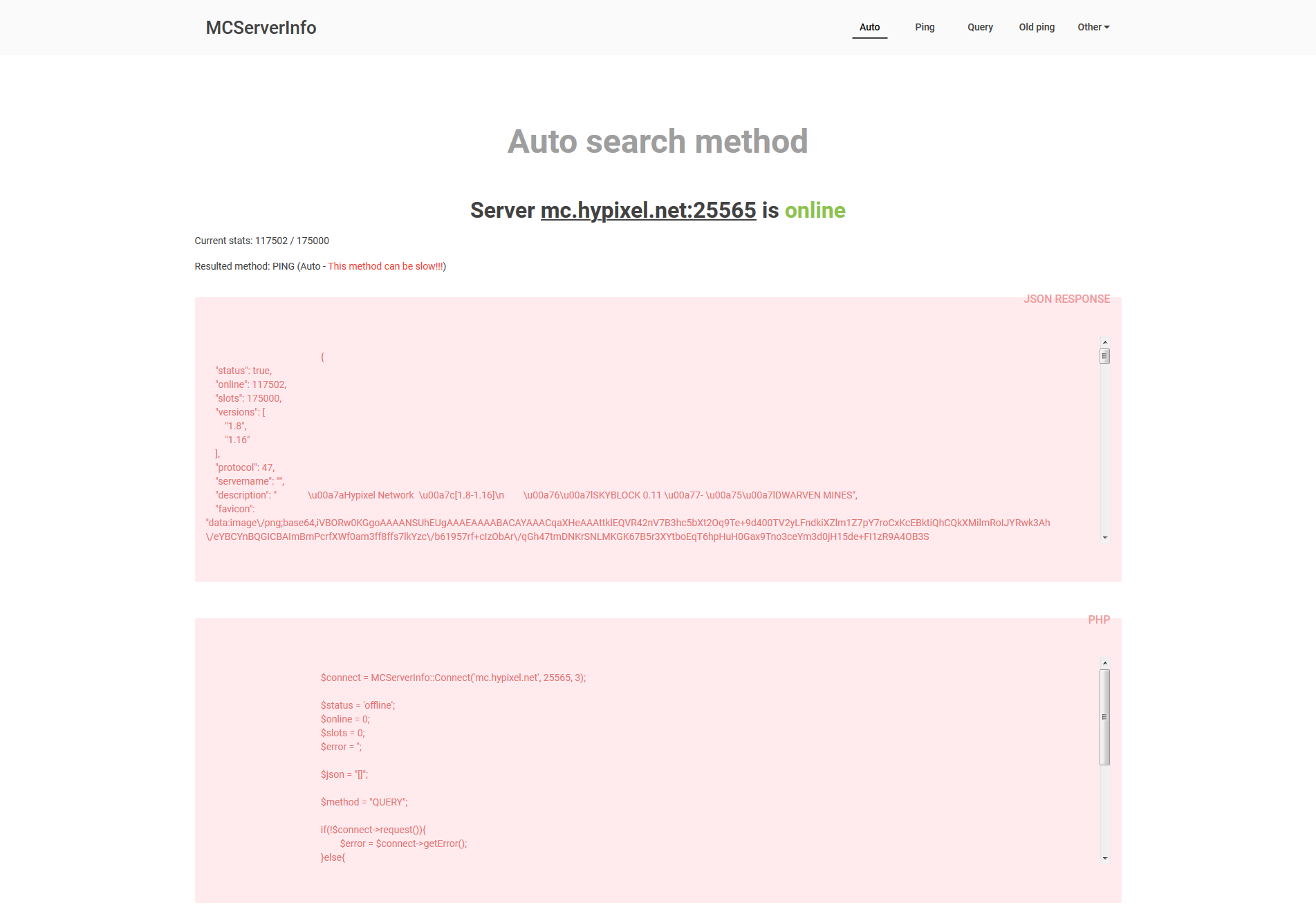The image size is (1316, 914).
Task: Click the '"servername": "",' JSON line
Action: coord(250,481)
